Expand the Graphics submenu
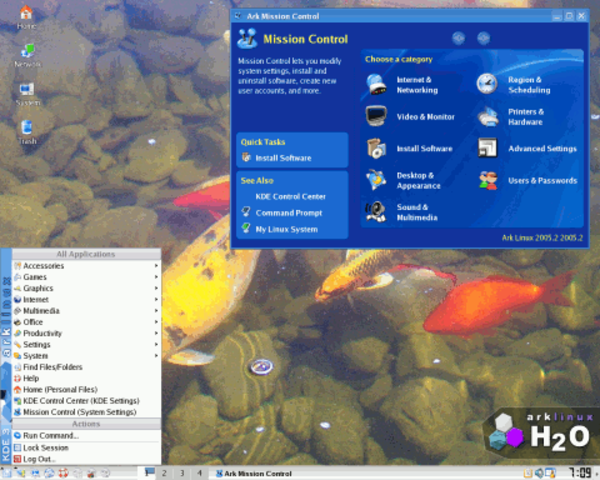The width and height of the screenshot is (600, 480). click(86, 288)
